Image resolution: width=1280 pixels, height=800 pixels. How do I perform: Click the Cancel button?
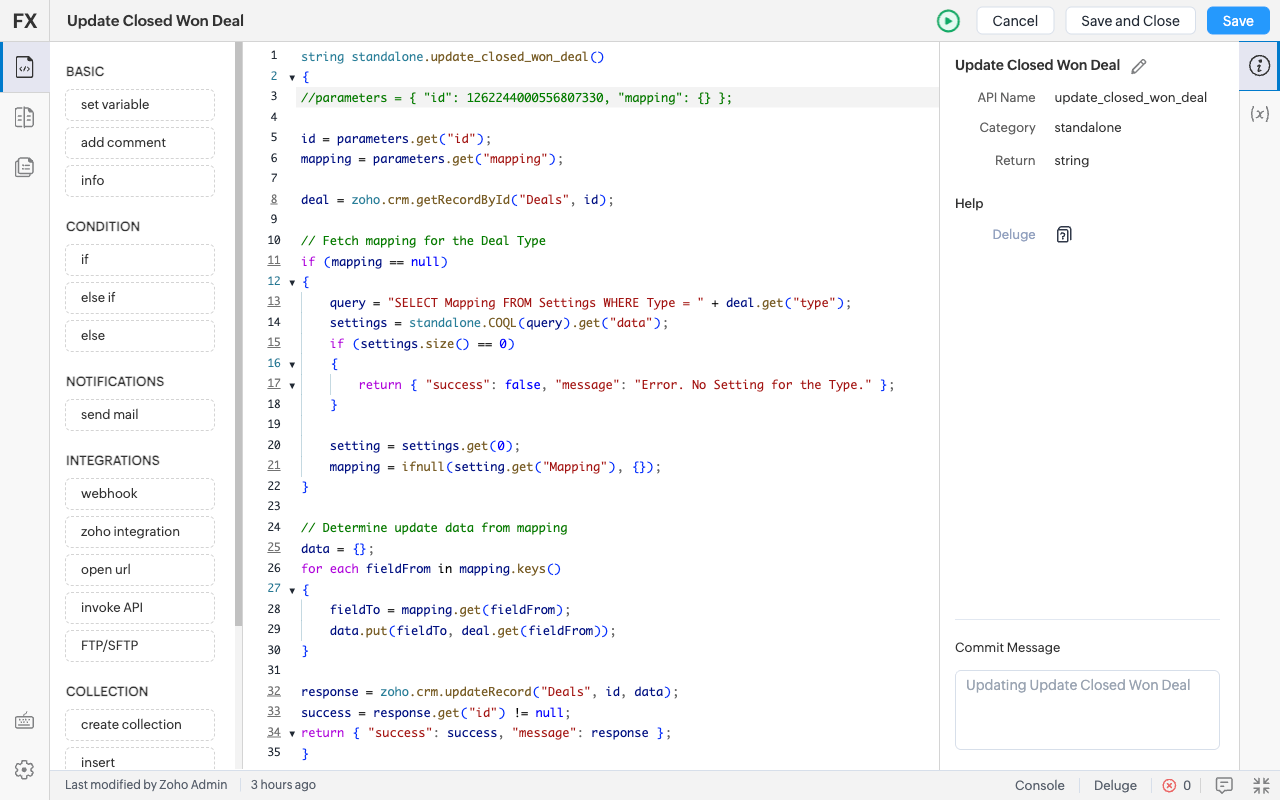tap(1015, 21)
